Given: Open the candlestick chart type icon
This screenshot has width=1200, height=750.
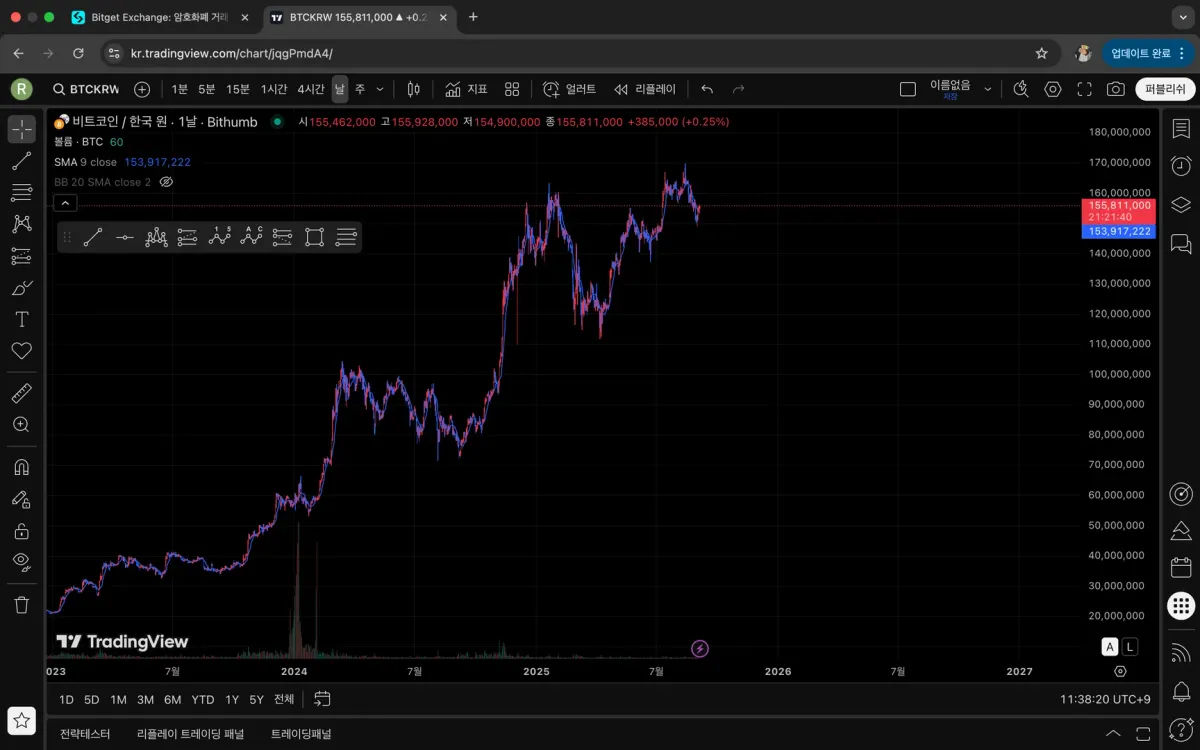Looking at the screenshot, I should point(414,89).
